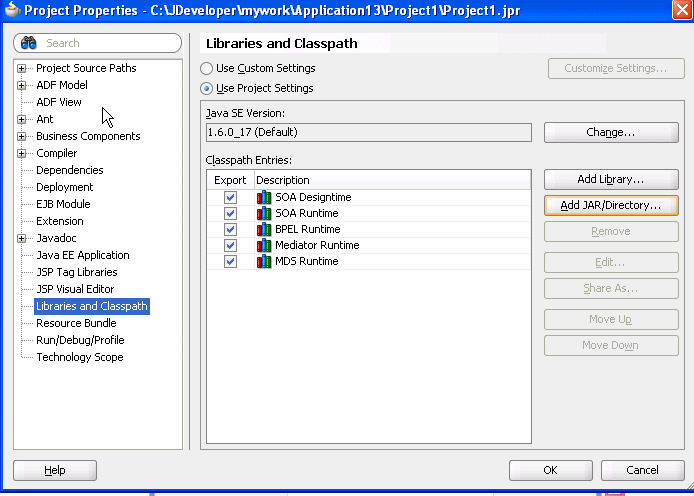
Task: Select EJB Module in the tree
Action: (x=63, y=204)
